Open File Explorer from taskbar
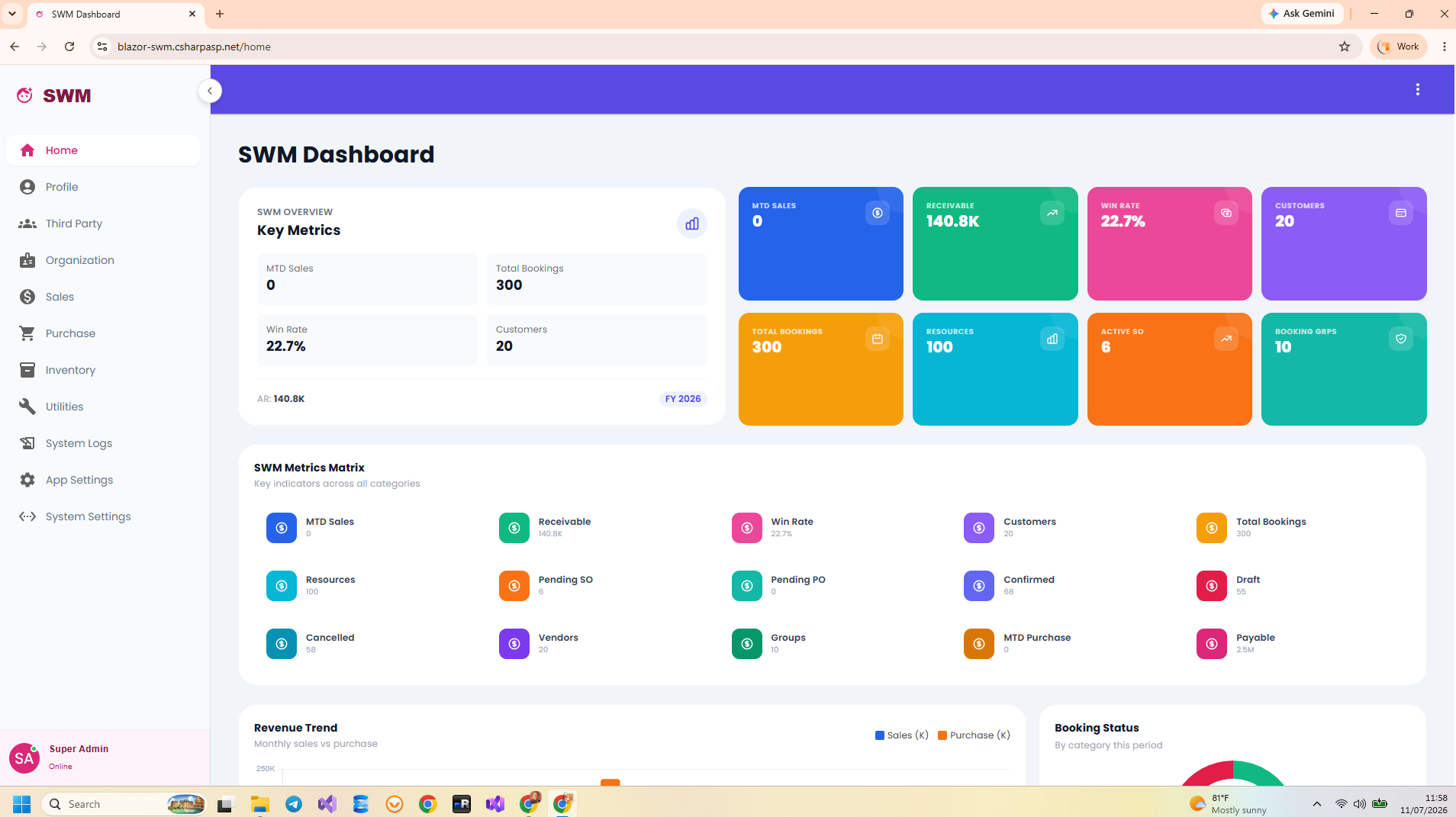Image resolution: width=1456 pixels, height=817 pixels. click(260, 804)
